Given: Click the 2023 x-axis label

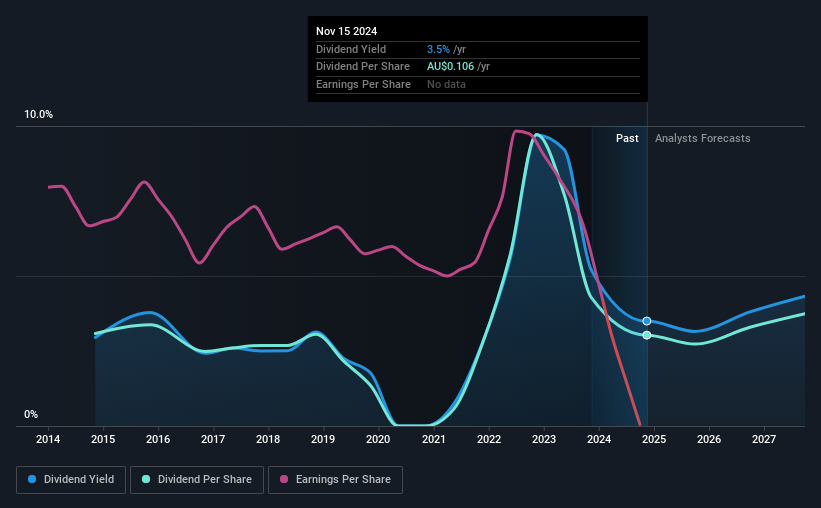Looking at the screenshot, I should click(544, 439).
